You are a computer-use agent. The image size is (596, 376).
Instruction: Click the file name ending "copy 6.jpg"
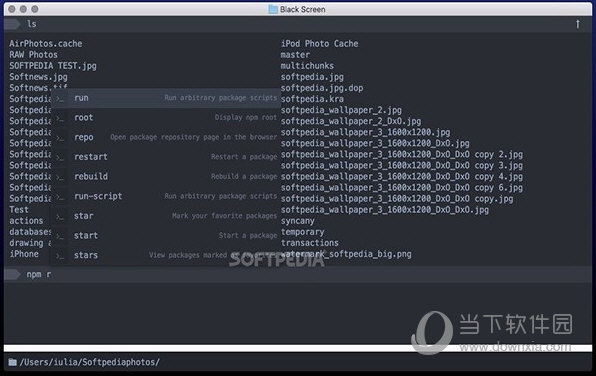402,187
